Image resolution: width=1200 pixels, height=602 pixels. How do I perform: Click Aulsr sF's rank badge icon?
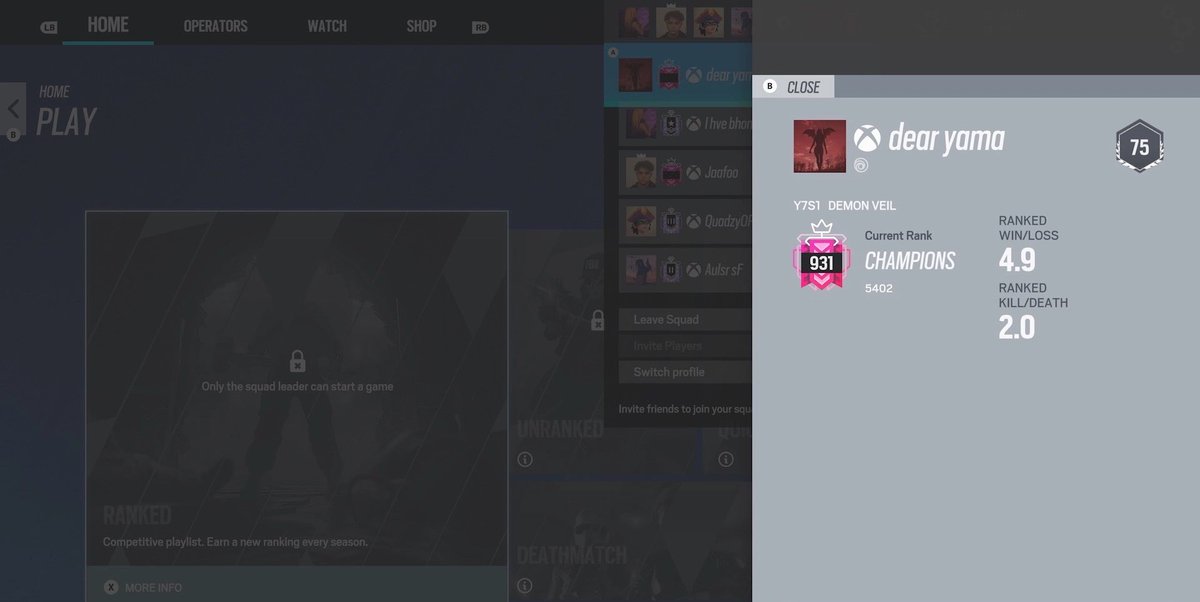(x=669, y=268)
